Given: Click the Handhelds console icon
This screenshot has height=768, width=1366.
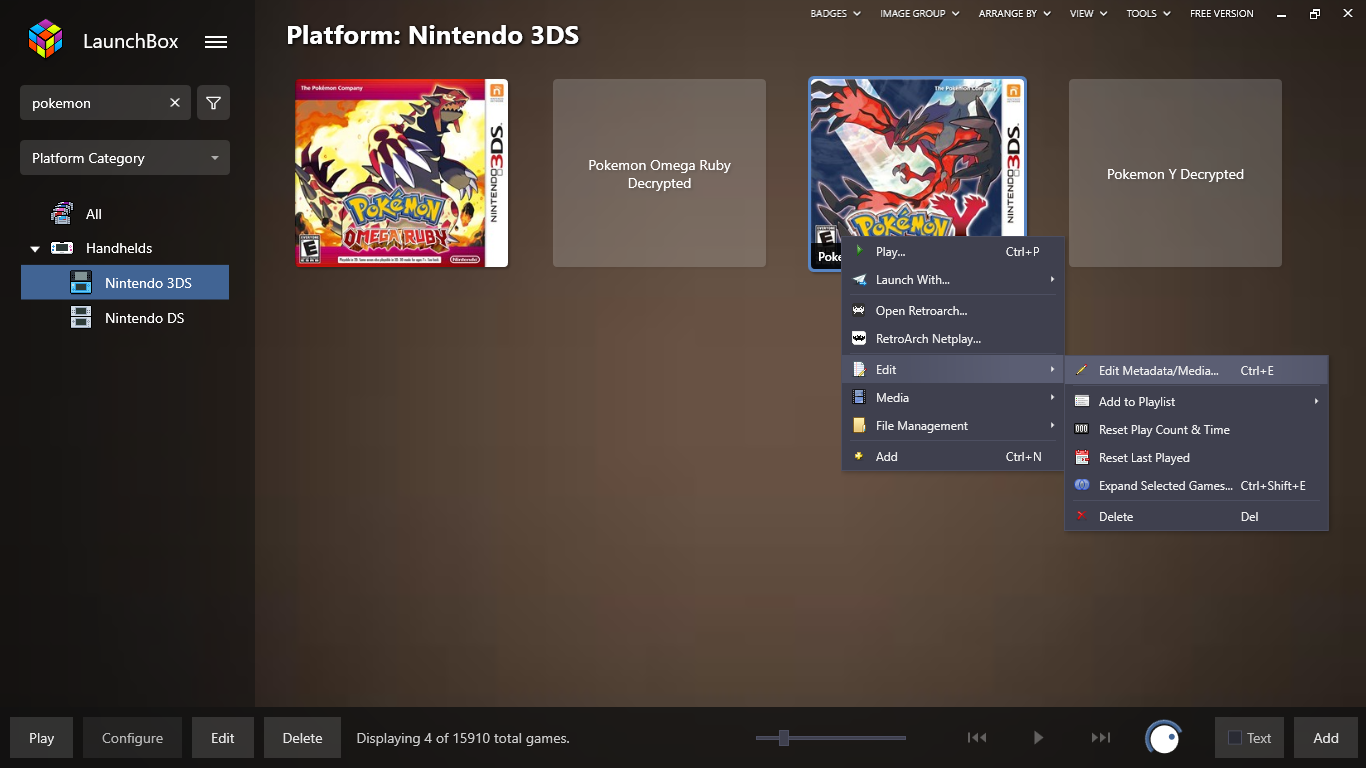Looking at the screenshot, I should pos(62,248).
